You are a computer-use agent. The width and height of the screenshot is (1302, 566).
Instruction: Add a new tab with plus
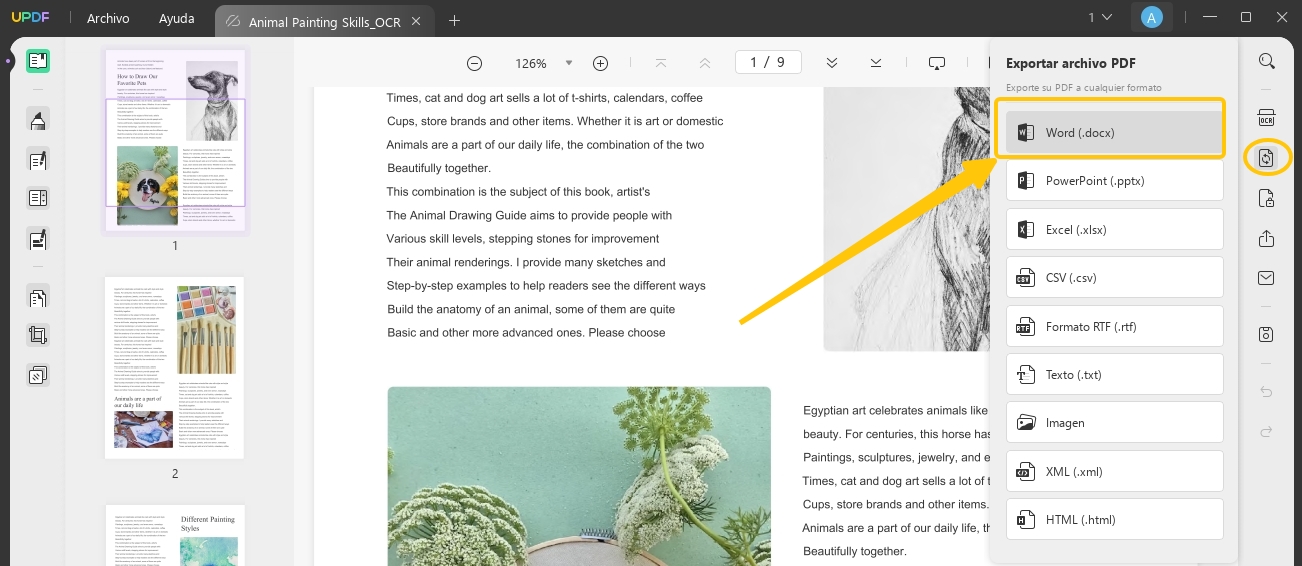[x=455, y=20]
